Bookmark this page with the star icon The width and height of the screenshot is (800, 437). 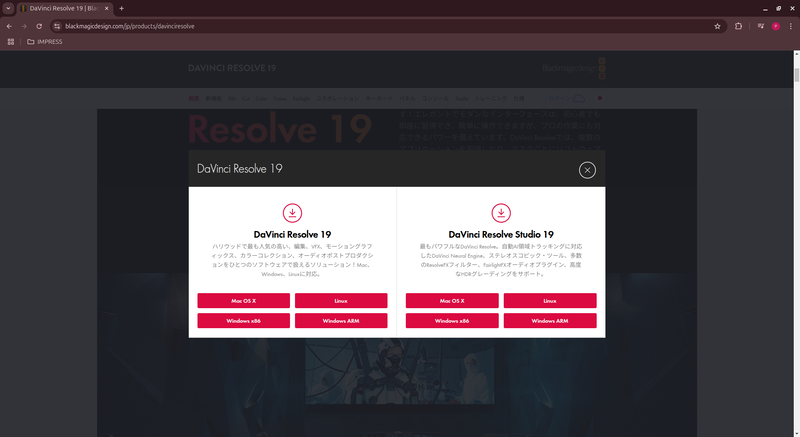pyautogui.click(x=717, y=26)
